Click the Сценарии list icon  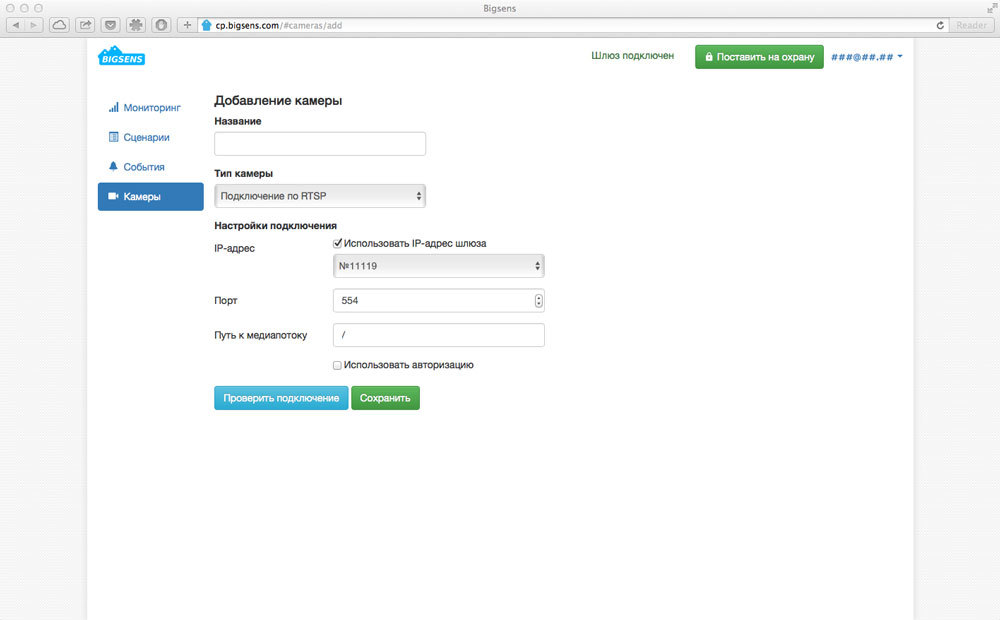click(x=114, y=137)
